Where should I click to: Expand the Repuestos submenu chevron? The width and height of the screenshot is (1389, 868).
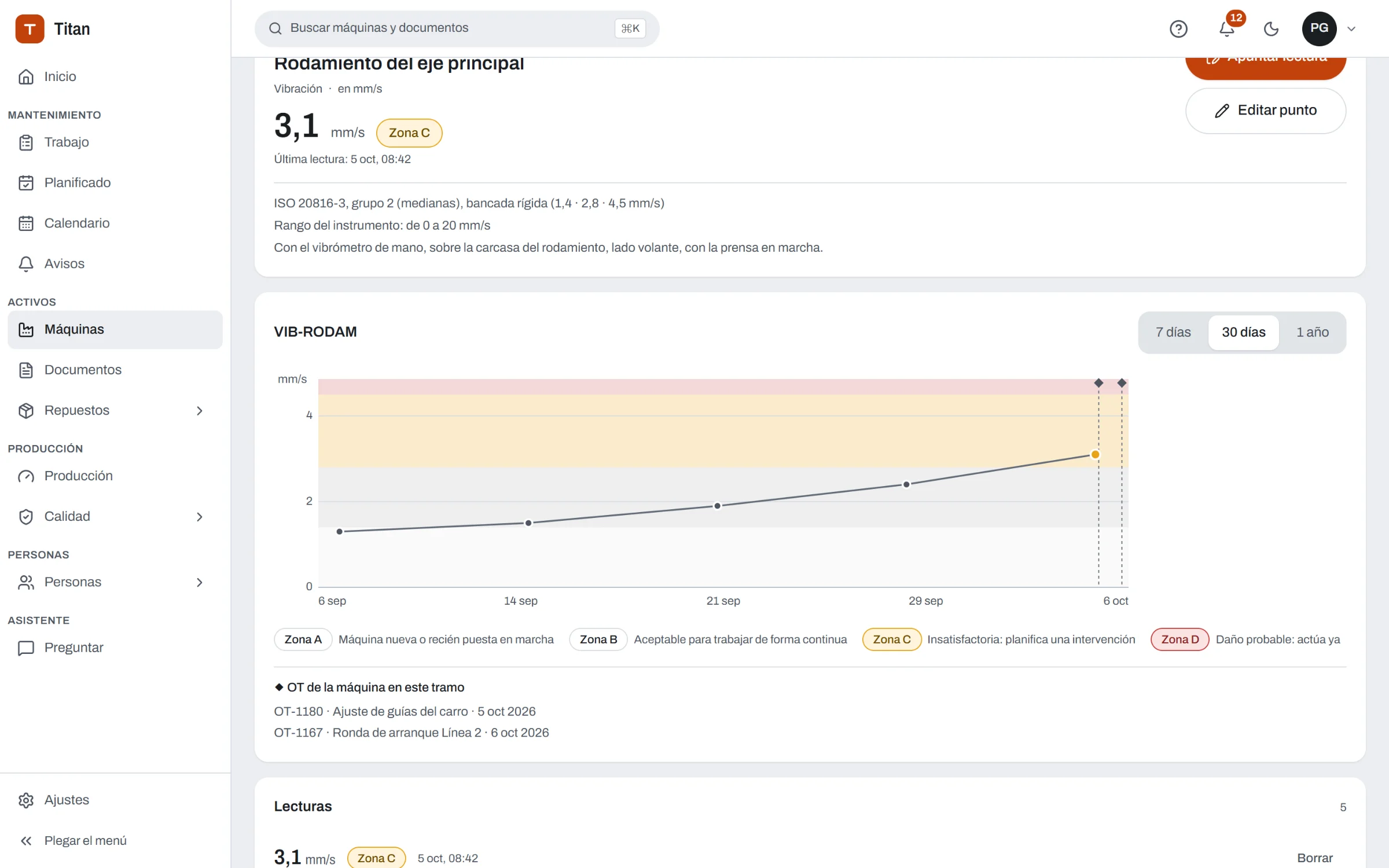[200, 411]
